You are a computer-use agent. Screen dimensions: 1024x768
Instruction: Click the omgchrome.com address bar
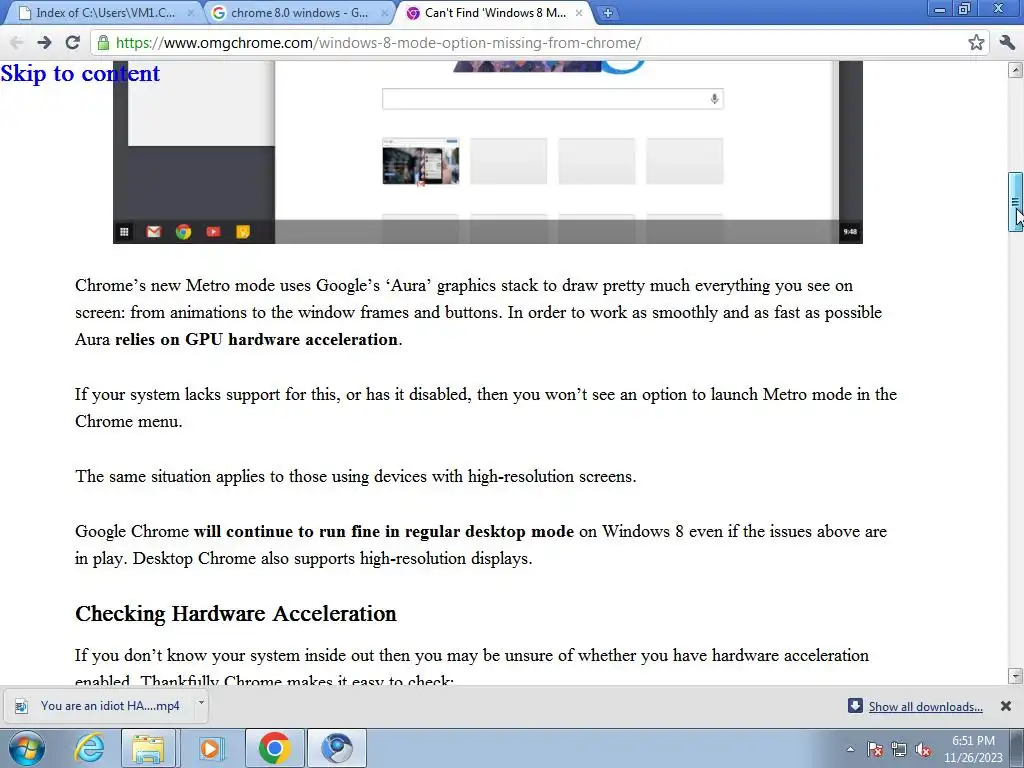(539, 43)
